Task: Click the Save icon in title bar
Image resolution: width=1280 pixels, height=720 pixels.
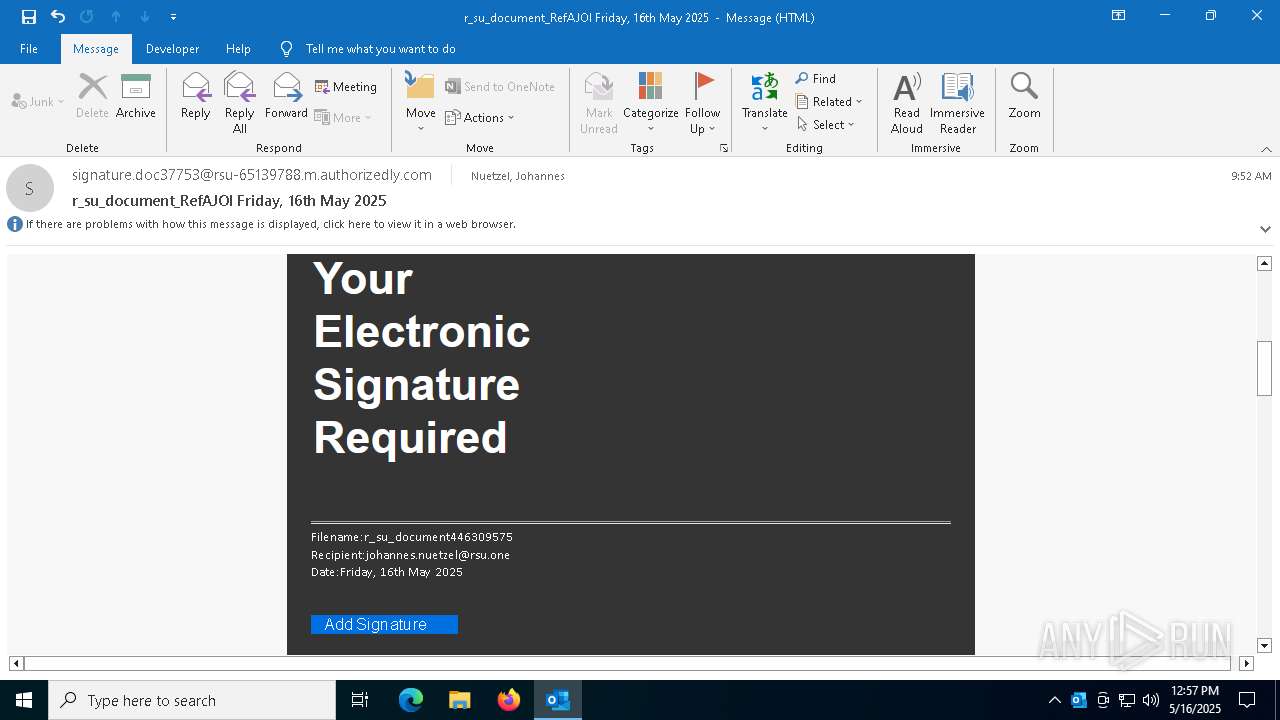Action: pos(29,17)
